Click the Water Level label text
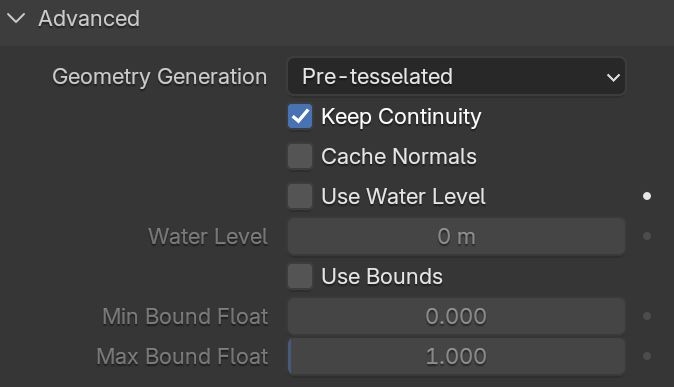Image resolution: width=674 pixels, height=387 pixels. point(208,236)
